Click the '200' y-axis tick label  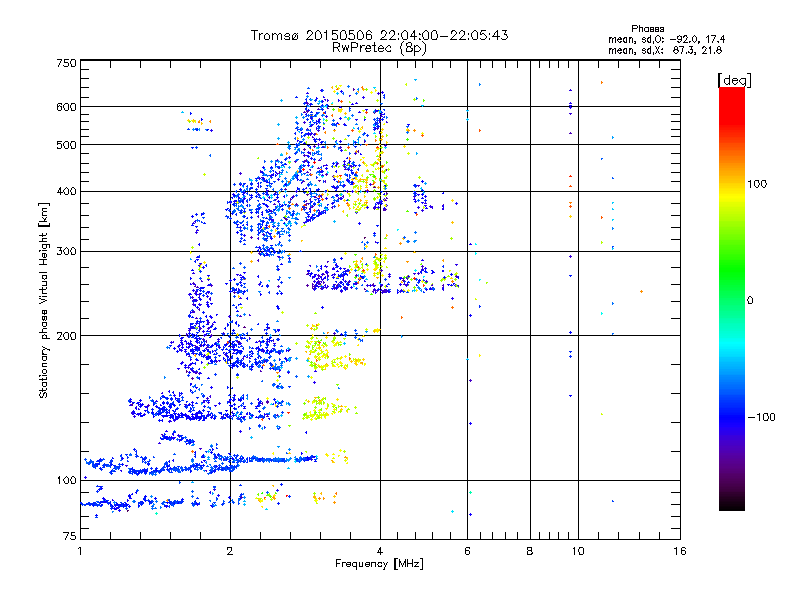coord(66,336)
